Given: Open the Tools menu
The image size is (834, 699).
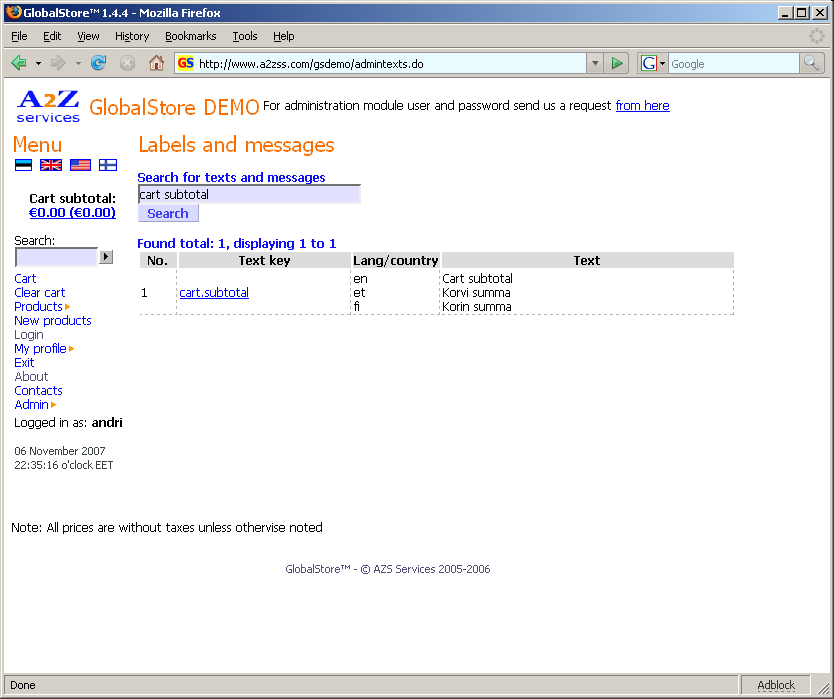Looking at the screenshot, I should [245, 36].
